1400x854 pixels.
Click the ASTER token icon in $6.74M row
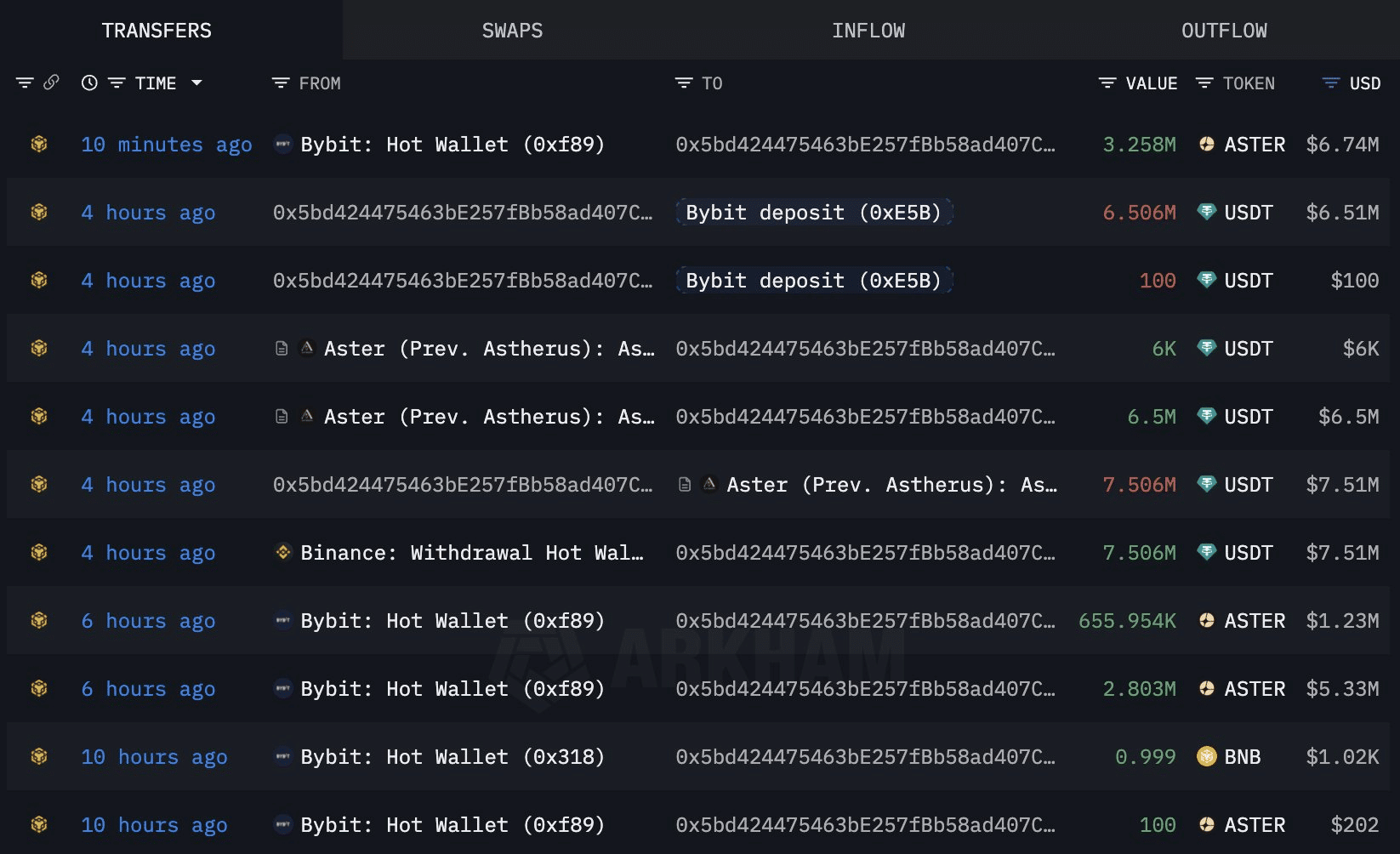[x=1206, y=144]
